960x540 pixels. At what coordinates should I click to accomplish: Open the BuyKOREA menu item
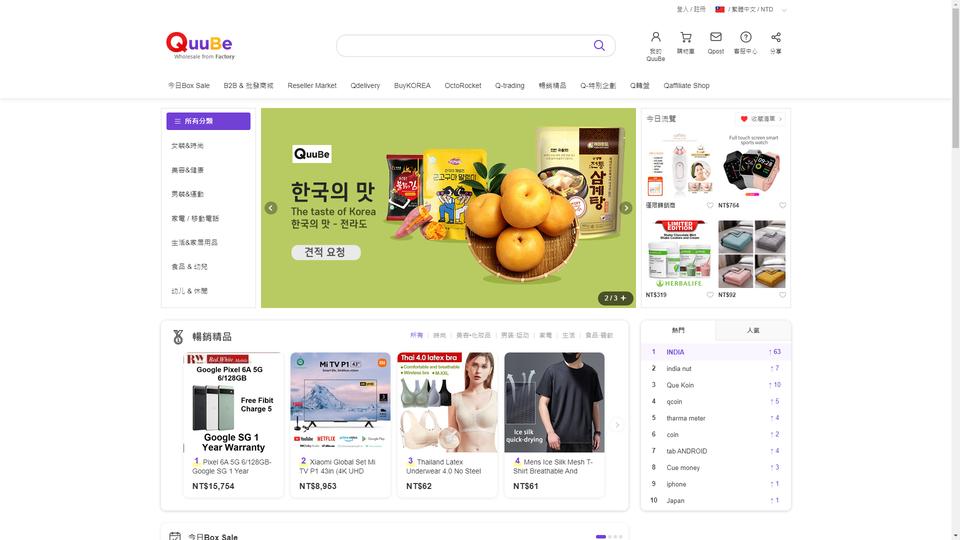(x=412, y=86)
